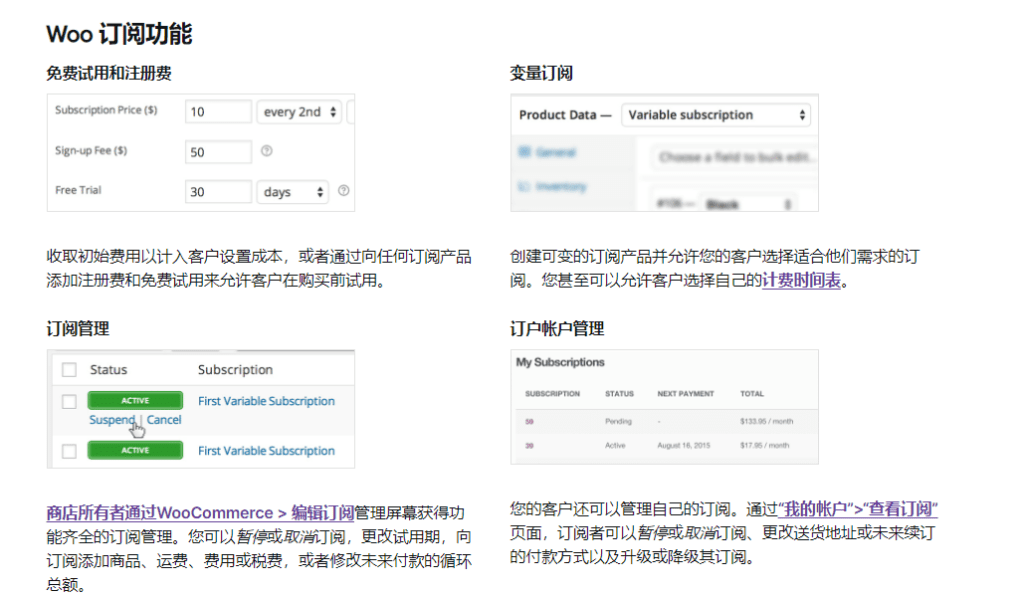This screenshot has width=1024, height=594.
Task: Select the blurred Inventory tab in Product Data
Action: click(561, 187)
